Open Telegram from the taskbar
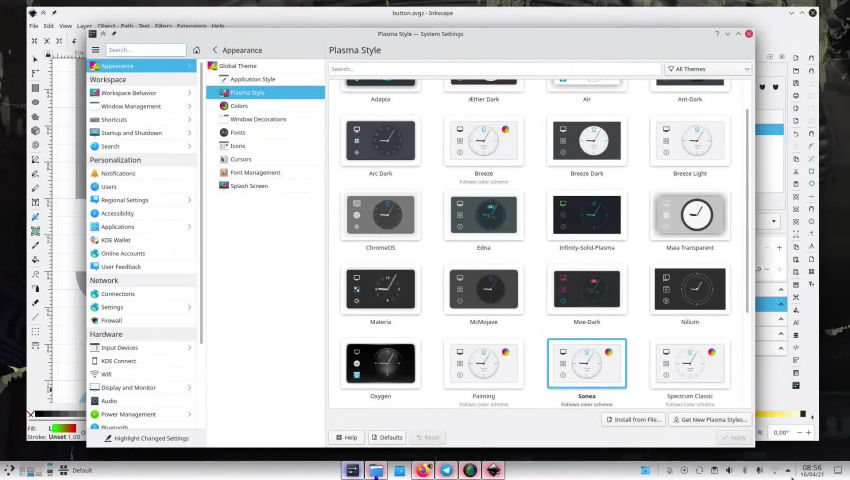Screen dimensions: 850x480 (447, 470)
